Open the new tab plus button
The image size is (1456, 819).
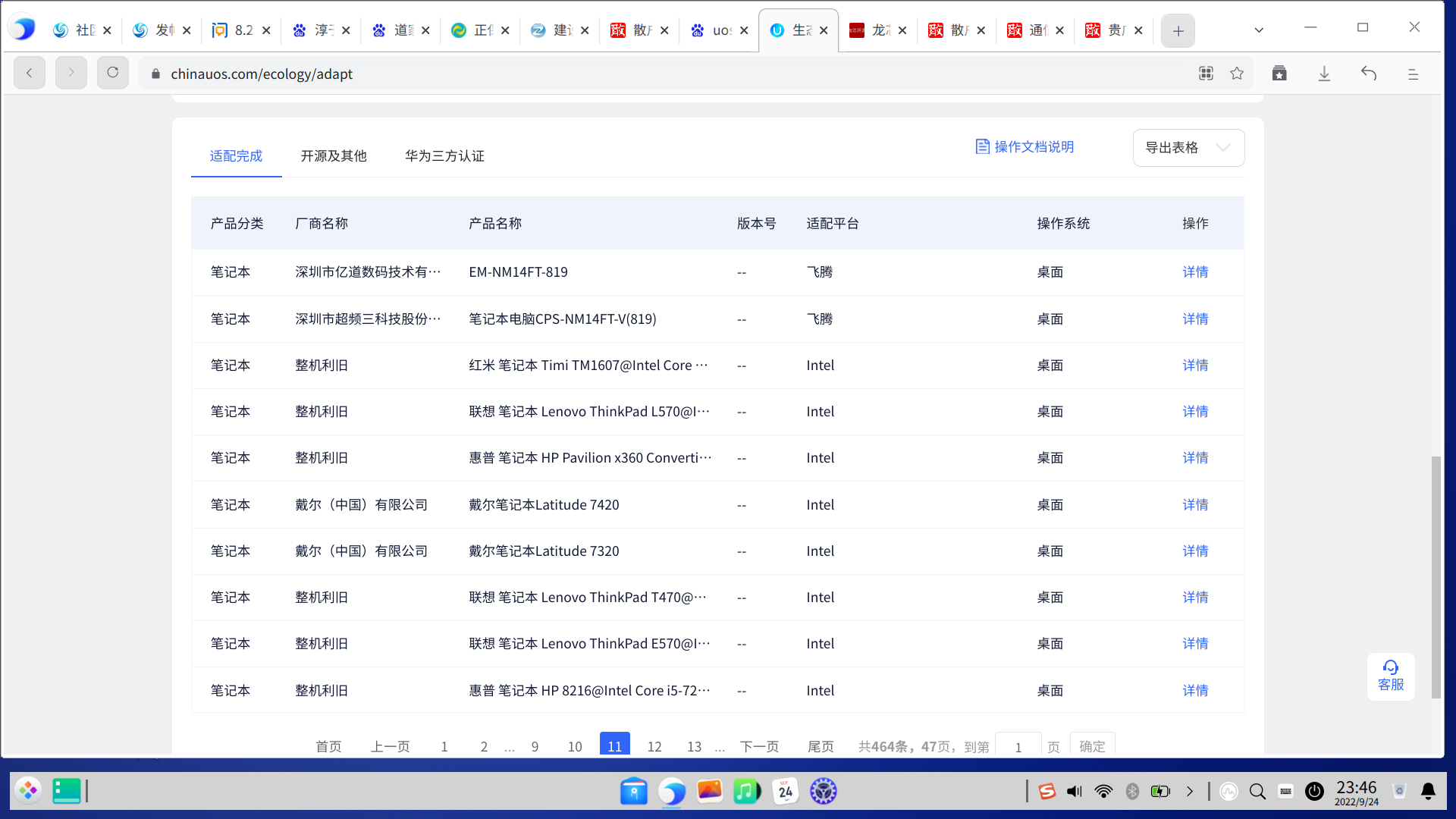coord(1178,30)
